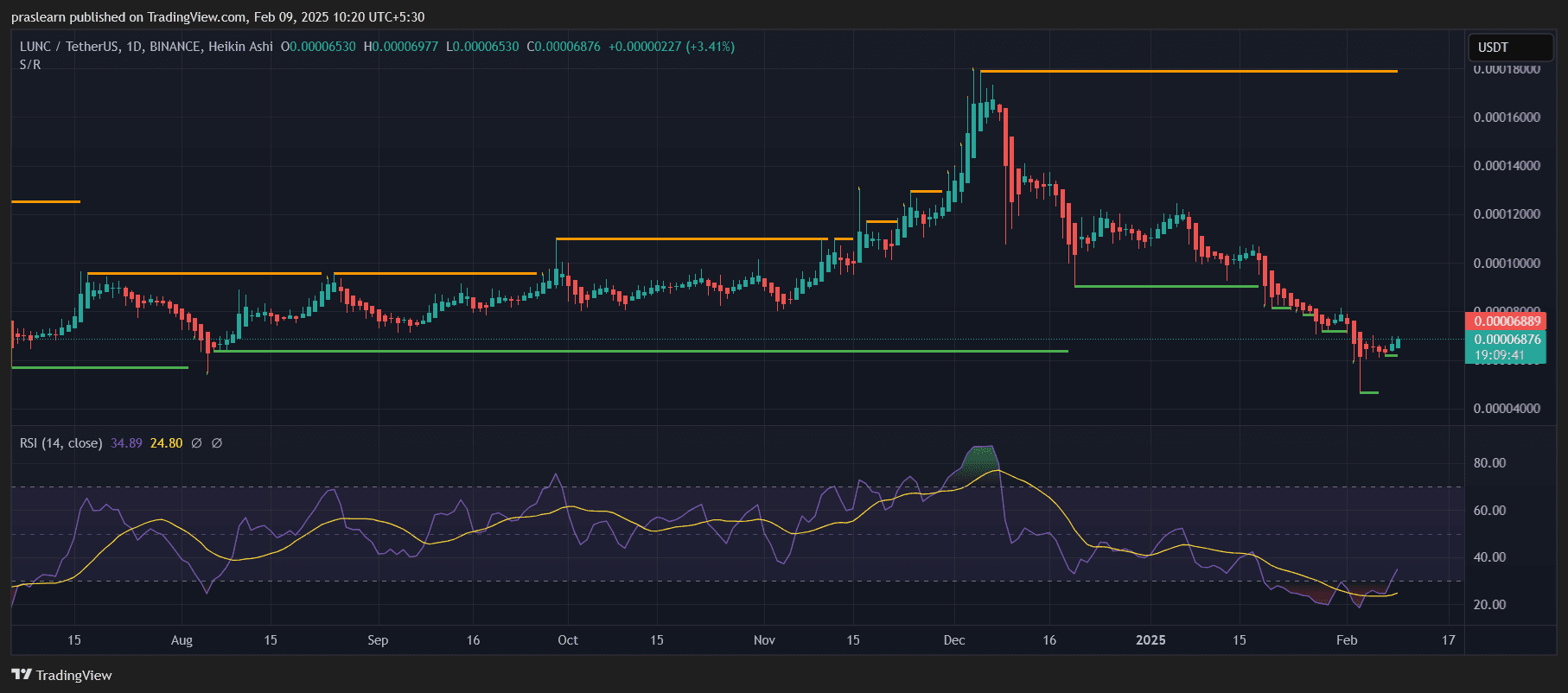Image resolution: width=1568 pixels, height=693 pixels.
Task: Click the Dec label on time axis
Action: [x=954, y=640]
